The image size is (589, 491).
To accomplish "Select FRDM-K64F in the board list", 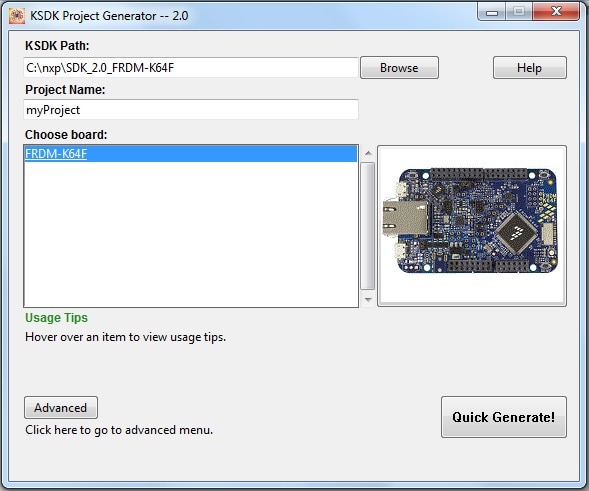I will (x=191, y=154).
